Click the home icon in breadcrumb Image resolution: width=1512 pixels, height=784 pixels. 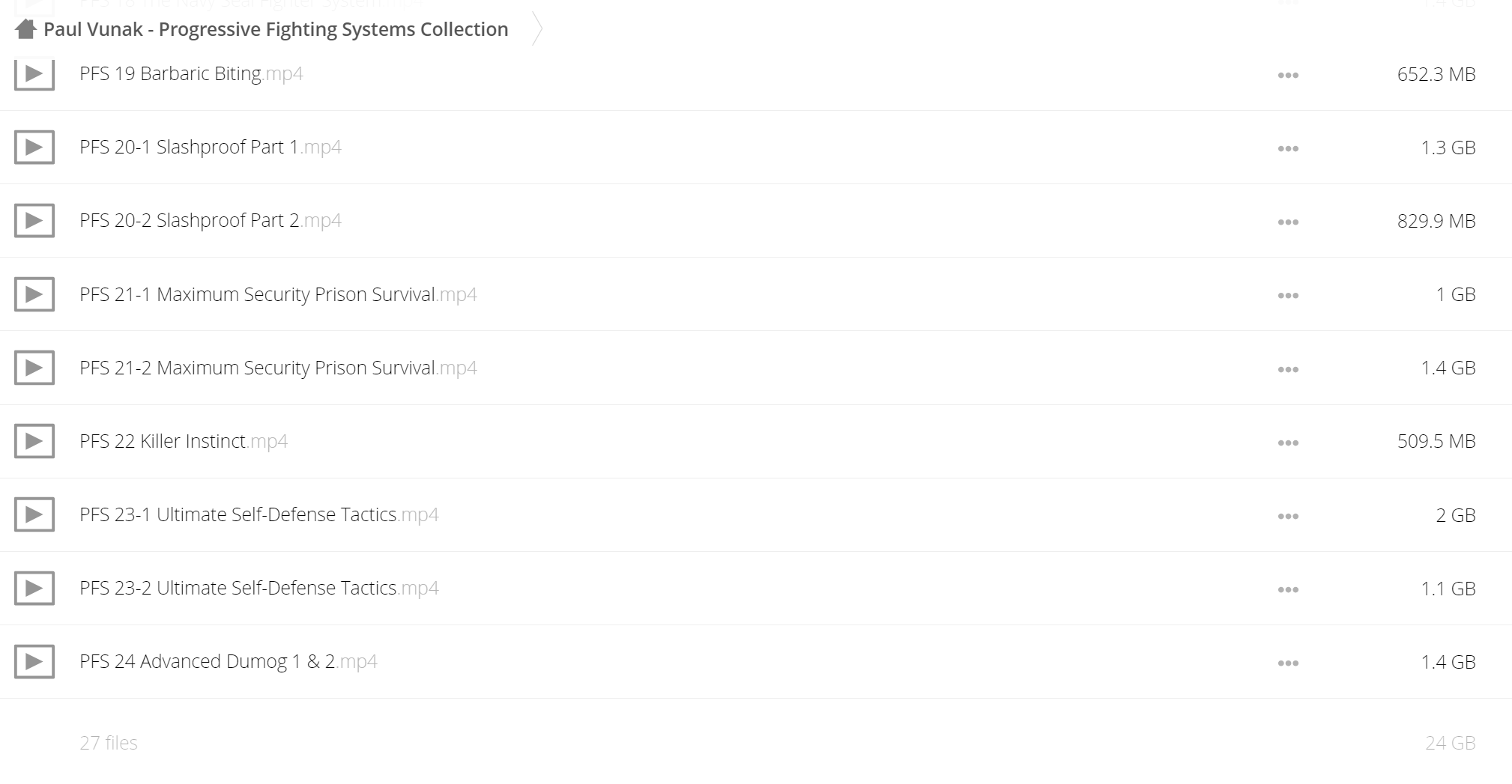click(25, 29)
